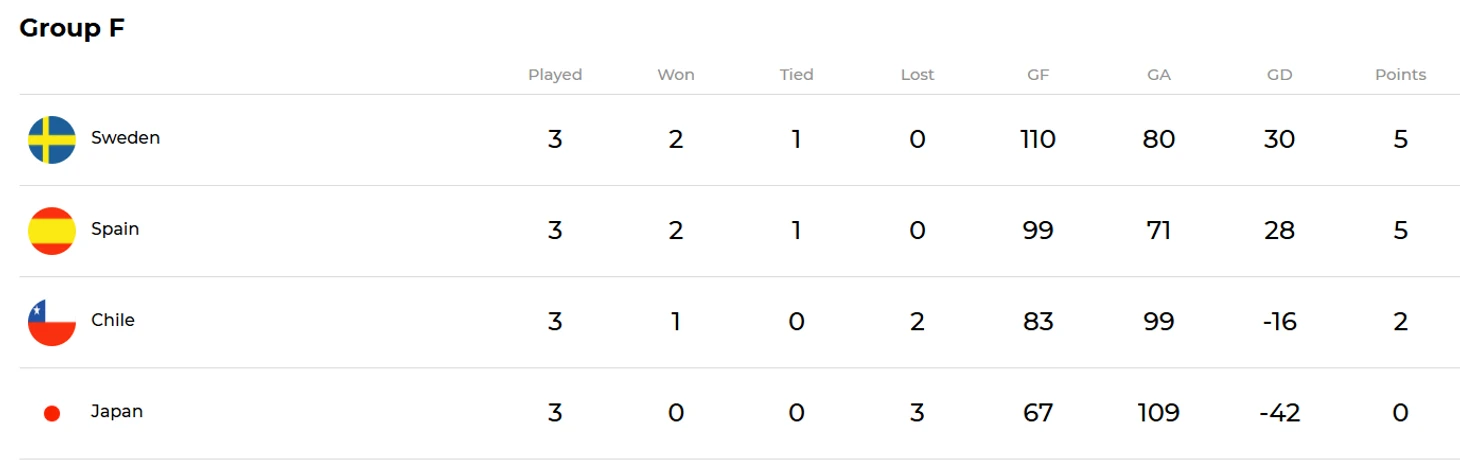
Task: Click the GF column header
Action: pyautogui.click(x=1038, y=75)
